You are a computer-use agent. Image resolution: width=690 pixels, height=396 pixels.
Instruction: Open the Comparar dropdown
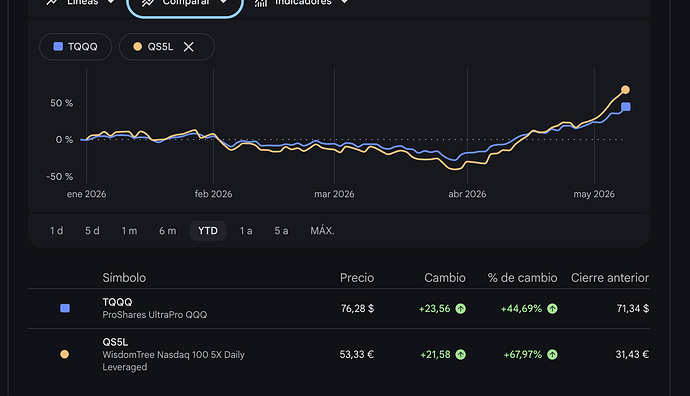[185, 4]
